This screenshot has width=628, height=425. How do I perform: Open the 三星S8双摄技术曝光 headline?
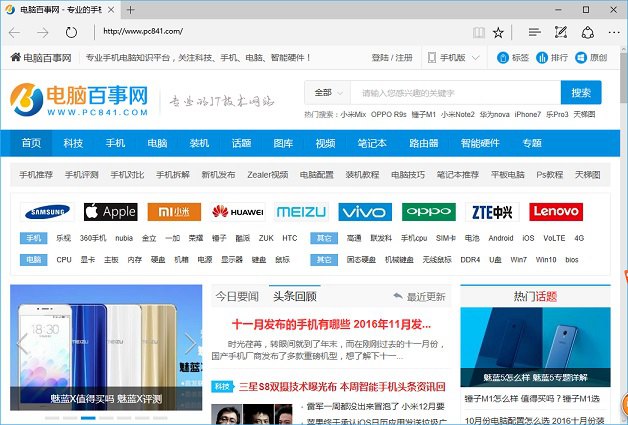pyautogui.click(x=342, y=387)
